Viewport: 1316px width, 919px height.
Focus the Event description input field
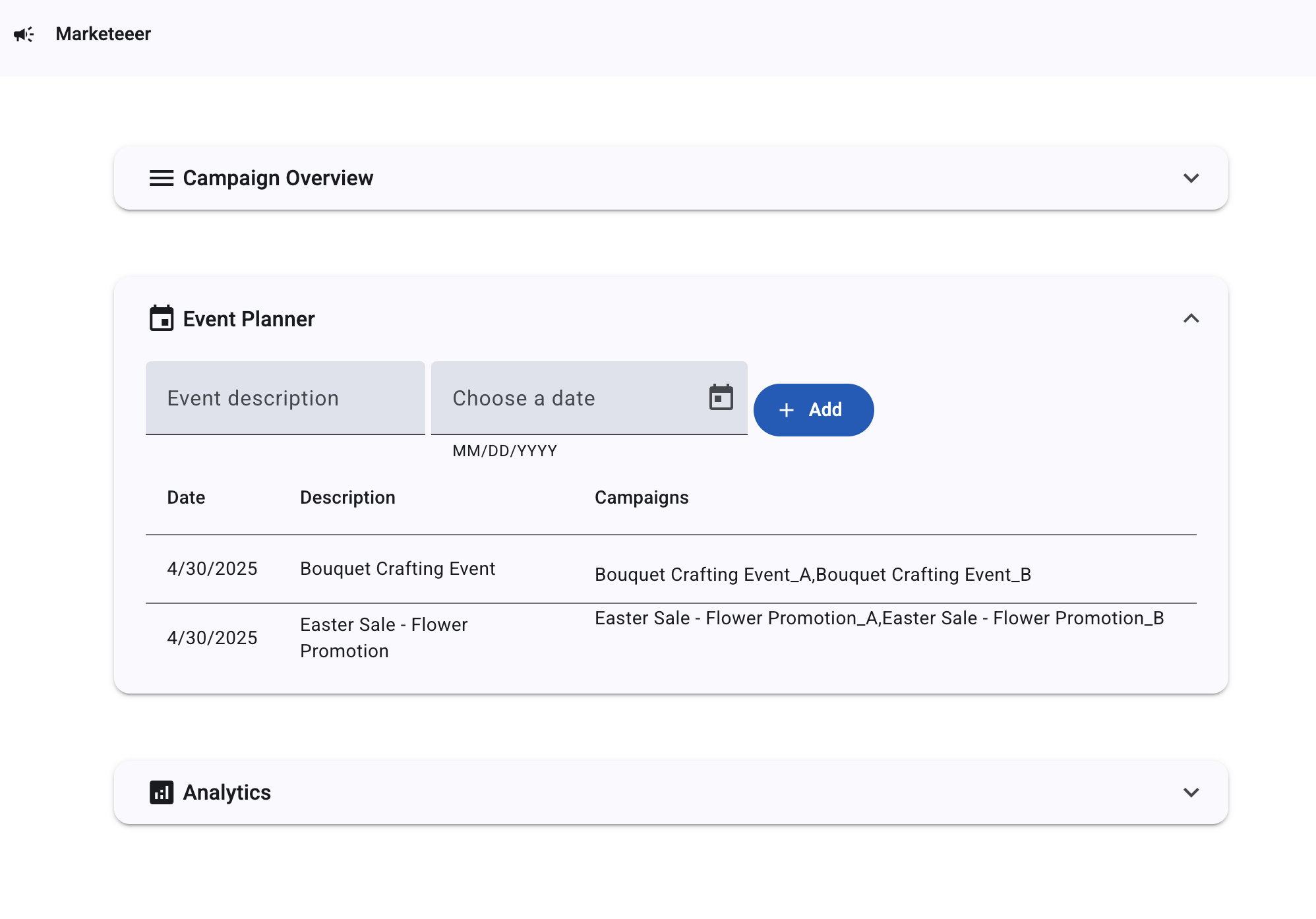285,398
